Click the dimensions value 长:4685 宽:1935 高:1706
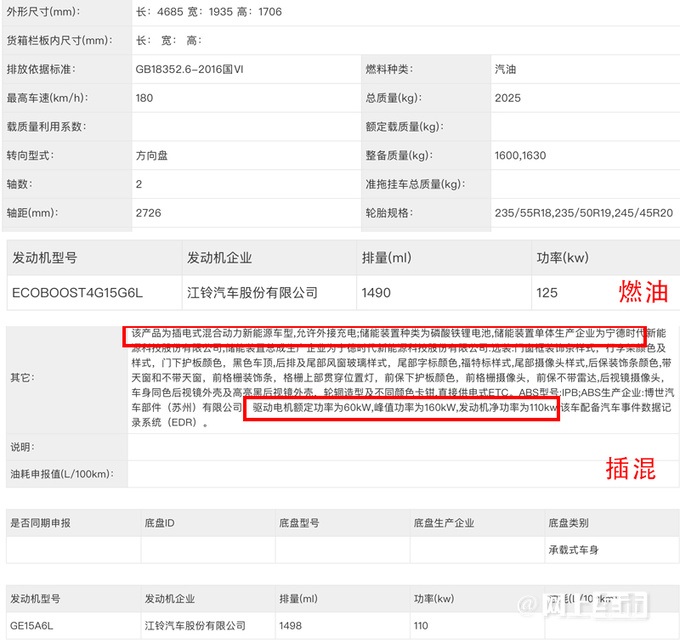Viewport: 680px width, 643px height. [209, 12]
